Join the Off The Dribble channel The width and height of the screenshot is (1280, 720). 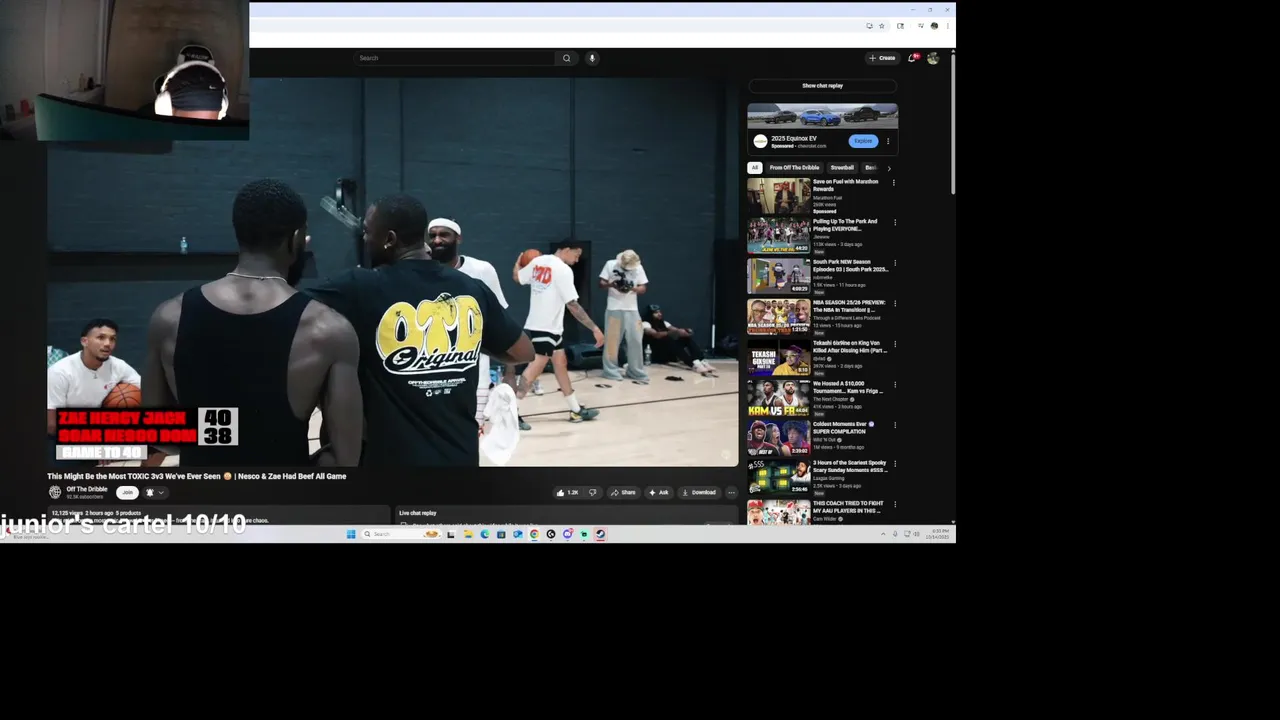127,492
